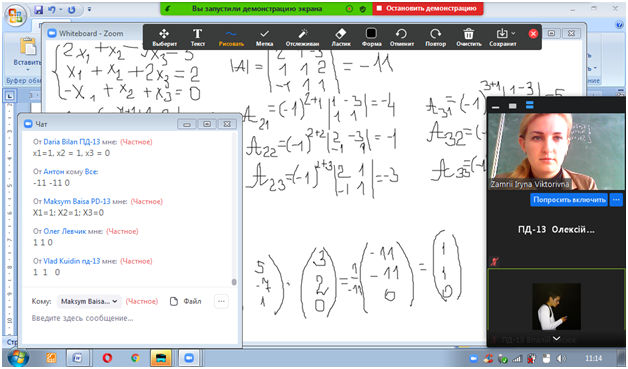
Task: Open Zoom from the Windows taskbar
Action: pos(189,358)
